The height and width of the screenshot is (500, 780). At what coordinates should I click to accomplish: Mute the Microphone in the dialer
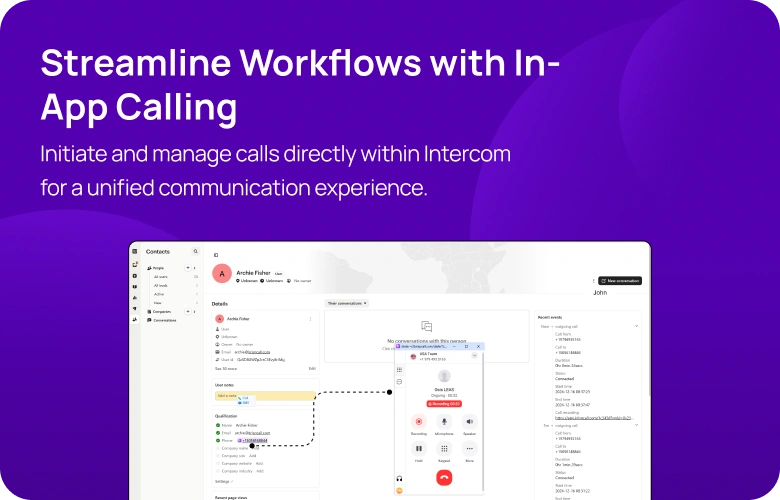click(444, 421)
